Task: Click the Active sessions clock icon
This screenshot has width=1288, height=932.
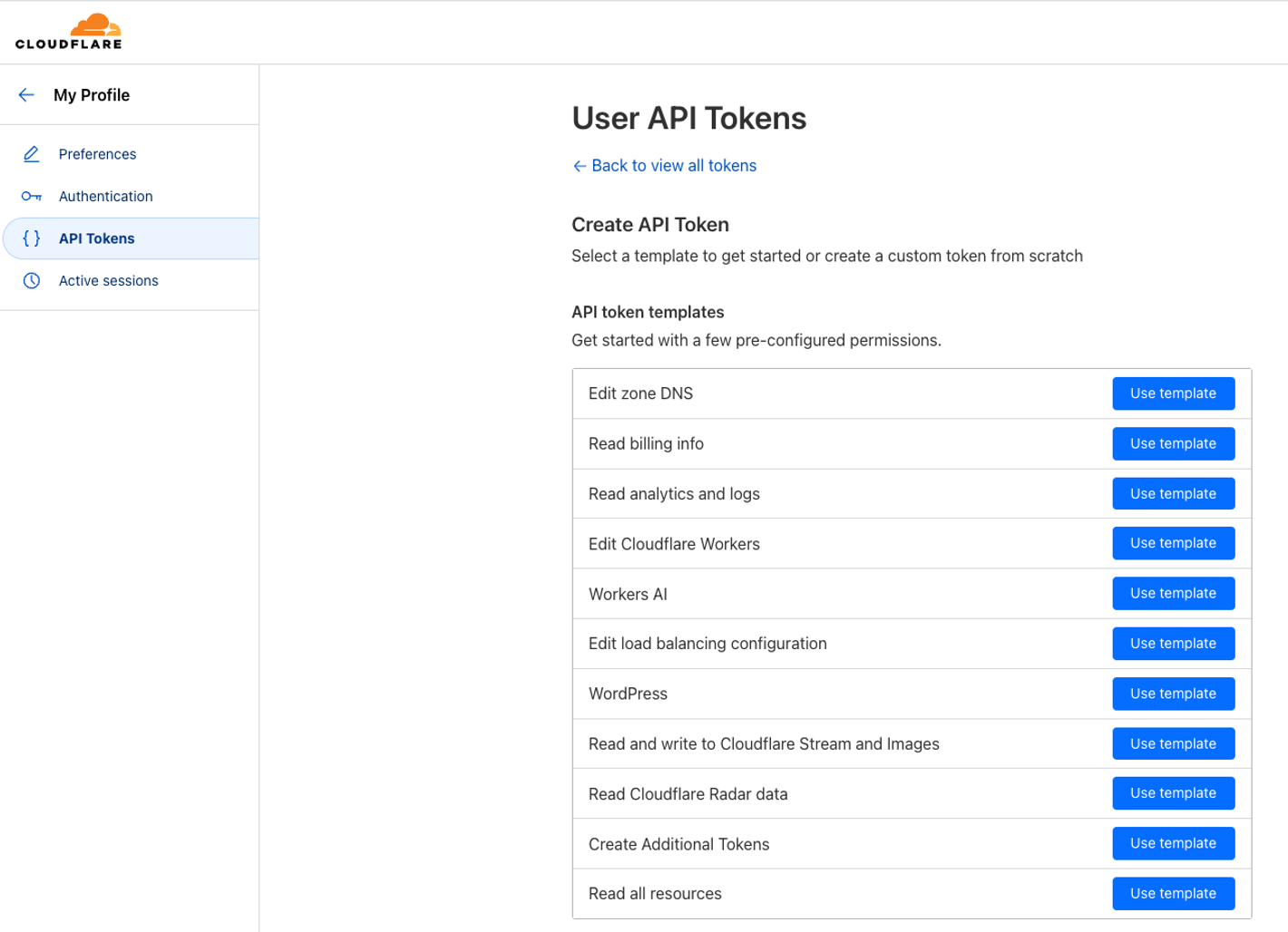Action: pyautogui.click(x=32, y=281)
